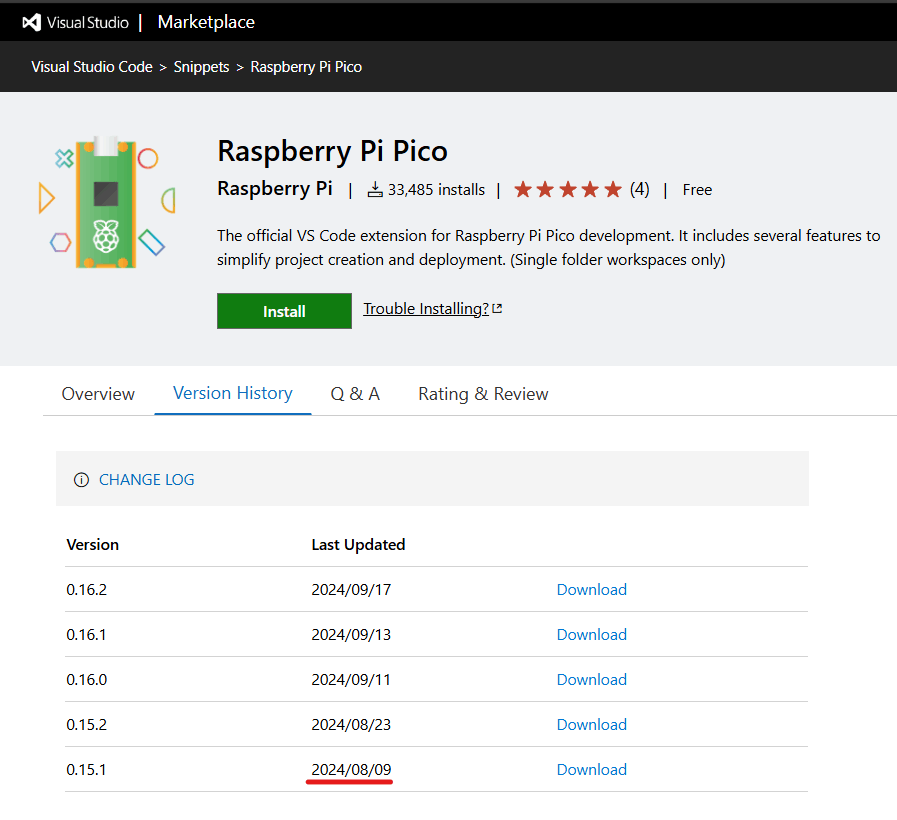
Task: Click the date 2024/09/13
Action: 351,635
